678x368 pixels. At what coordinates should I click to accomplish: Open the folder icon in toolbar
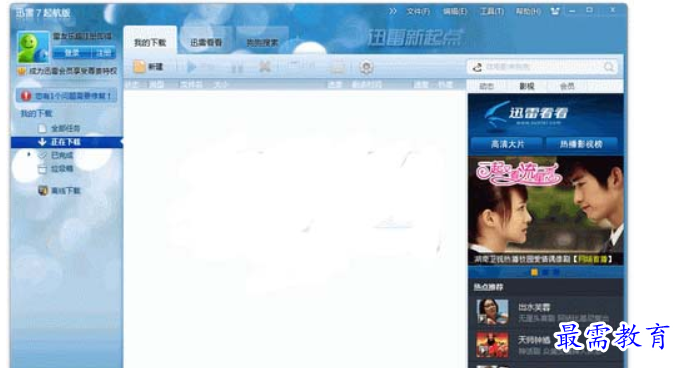(x=337, y=67)
